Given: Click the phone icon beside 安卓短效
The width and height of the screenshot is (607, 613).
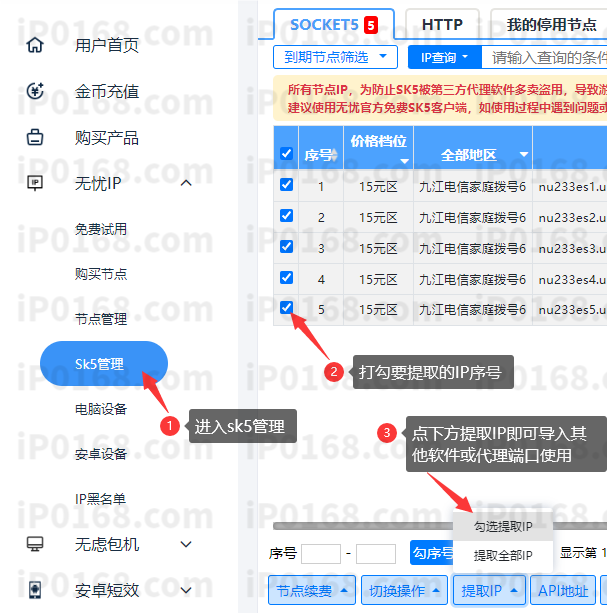Looking at the screenshot, I should pos(35,589).
